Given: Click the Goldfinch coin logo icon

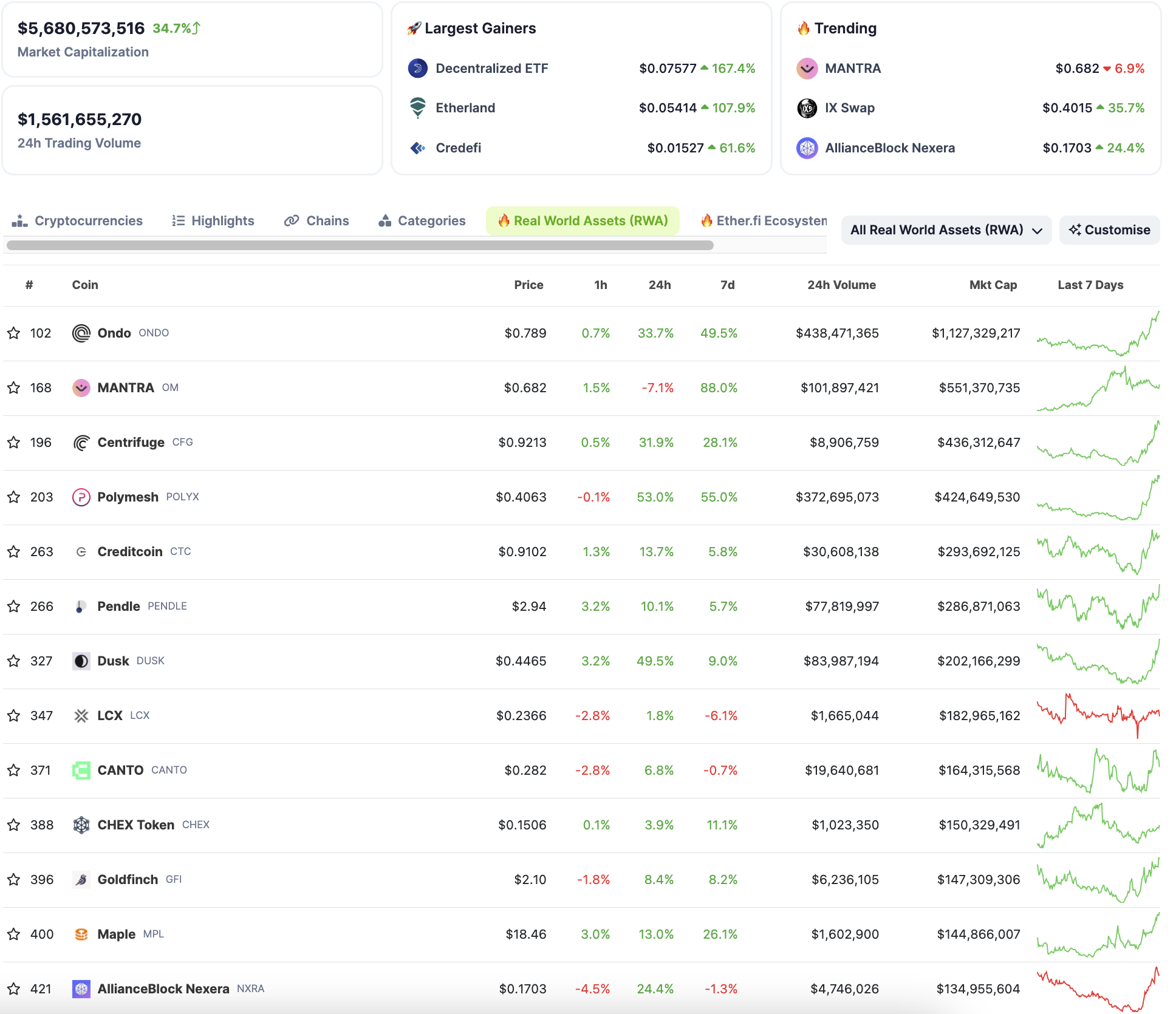Looking at the screenshot, I should [x=81, y=880].
